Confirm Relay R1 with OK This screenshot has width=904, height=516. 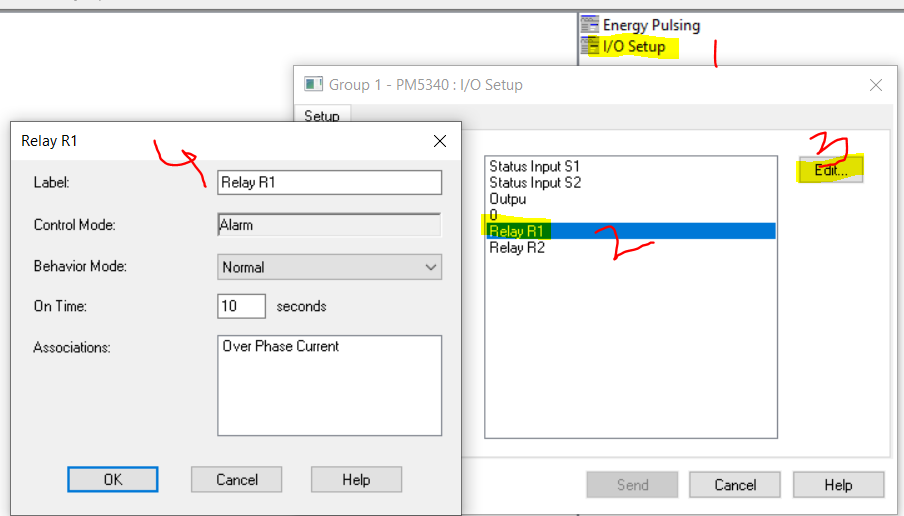pyautogui.click(x=112, y=479)
